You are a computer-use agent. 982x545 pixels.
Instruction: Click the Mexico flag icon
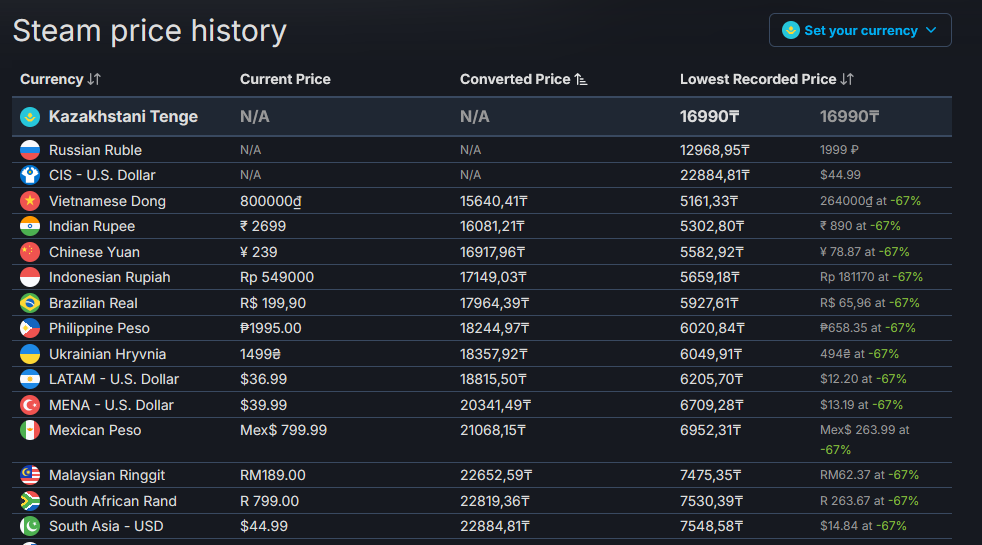click(30, 430)
